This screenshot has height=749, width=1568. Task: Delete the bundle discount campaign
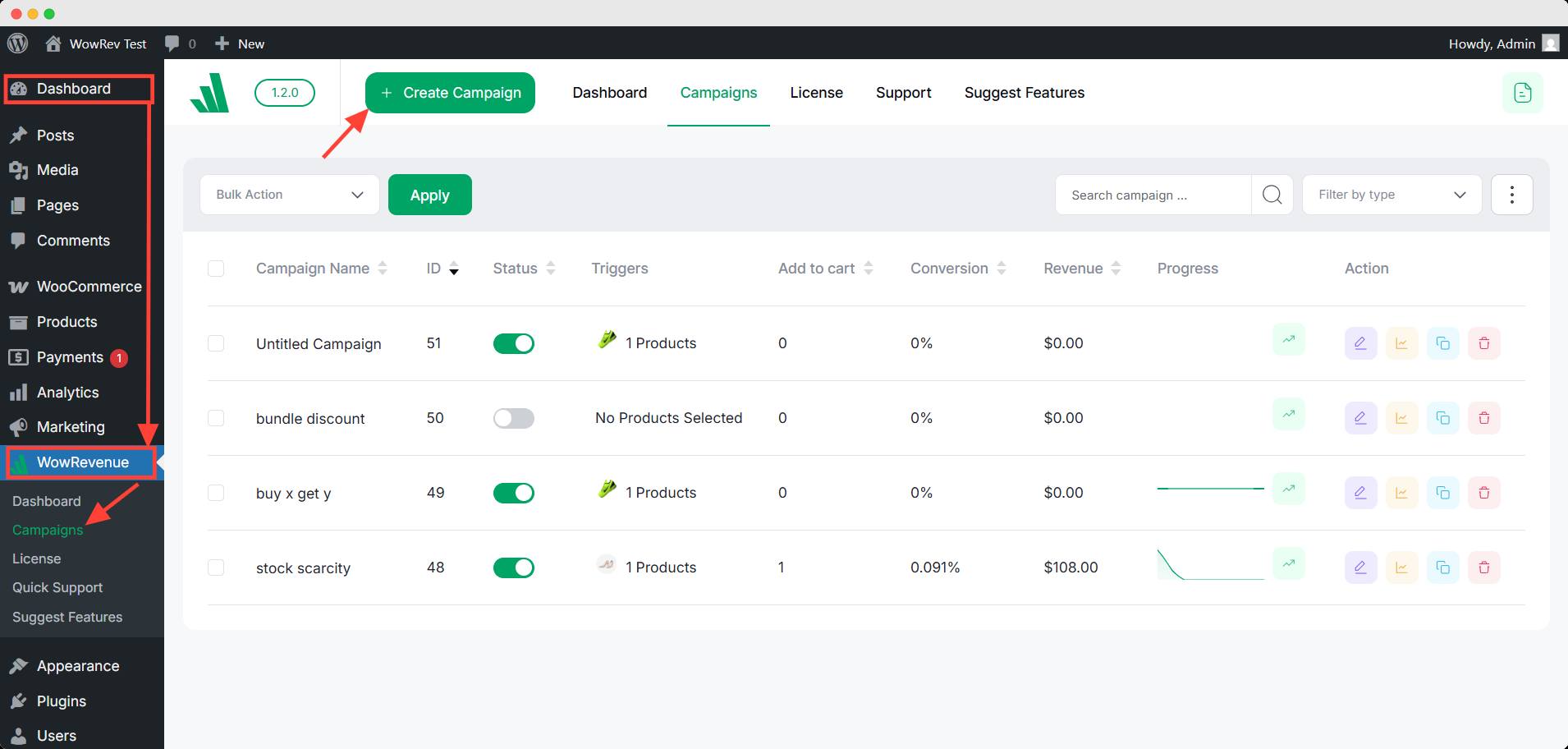point(1483,418)
